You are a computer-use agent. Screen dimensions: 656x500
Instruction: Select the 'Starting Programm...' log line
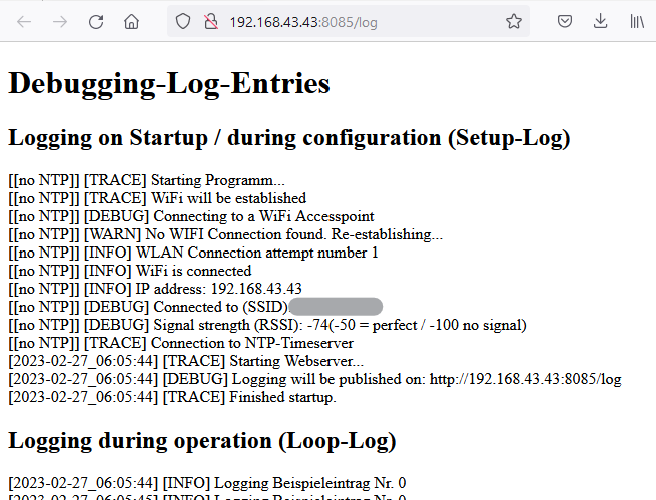point(146,180)
